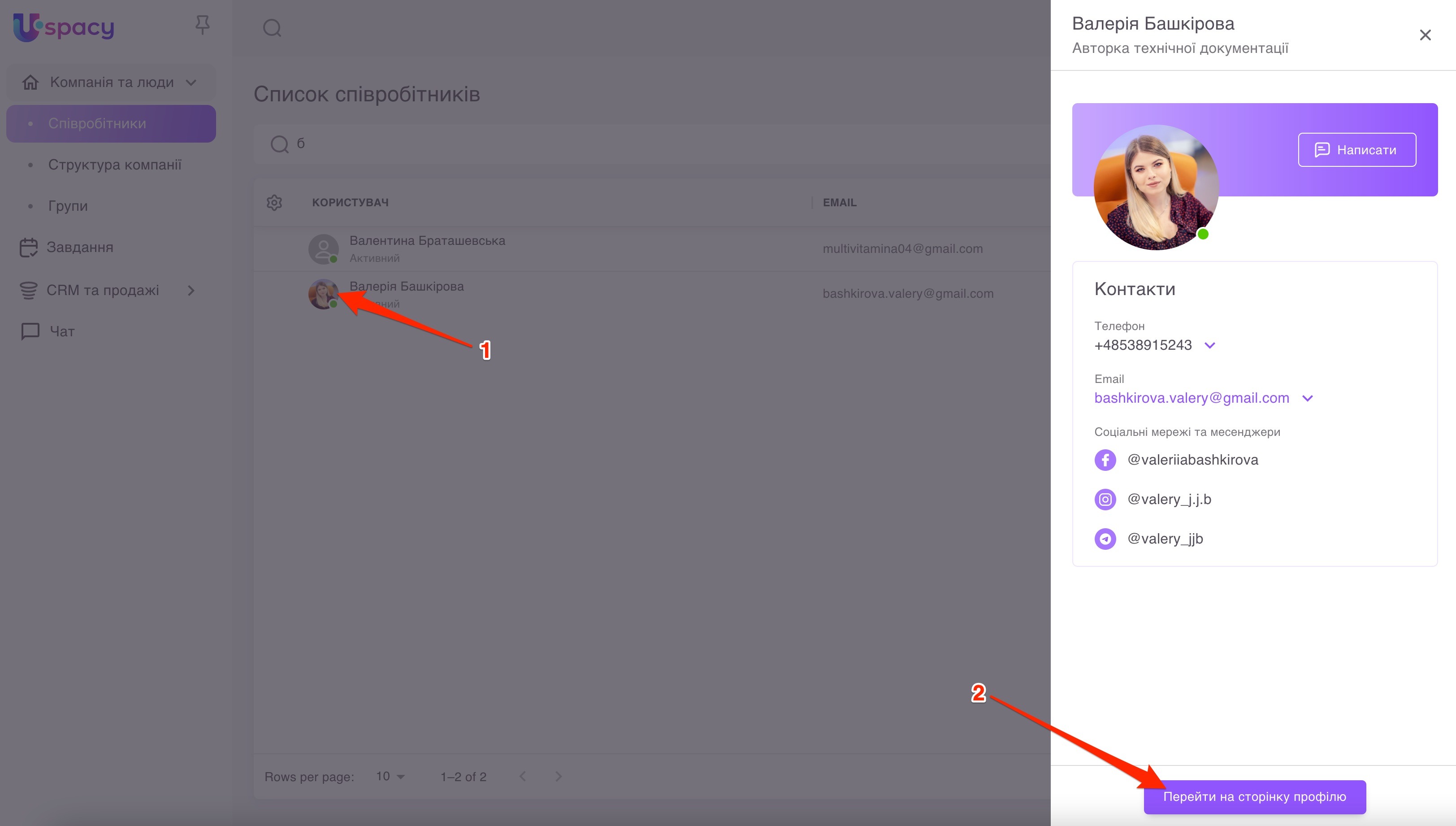Open Структура компанії menu item
The height and width of the screenshot is (826, 1456).
pos(114,165)
